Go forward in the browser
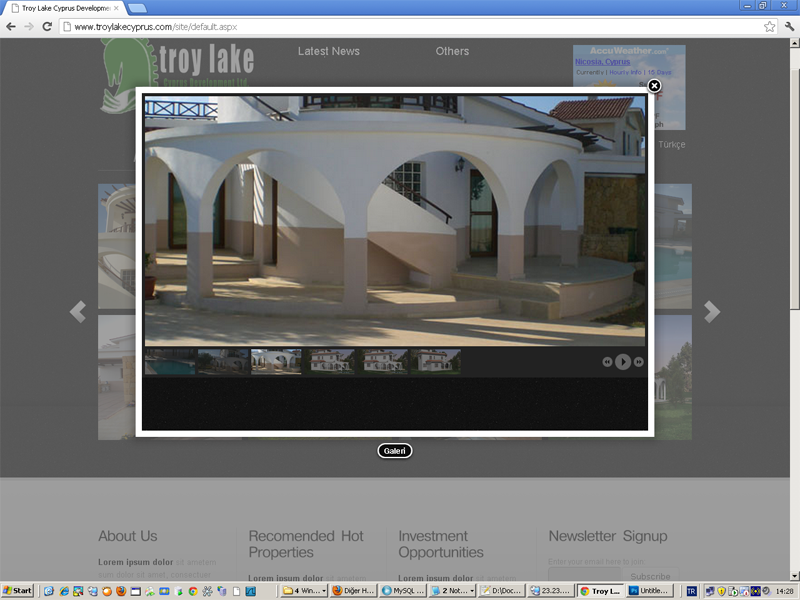The width and height of the screenshot is (800, 600). pyautogui.click(x=29, y=27)
